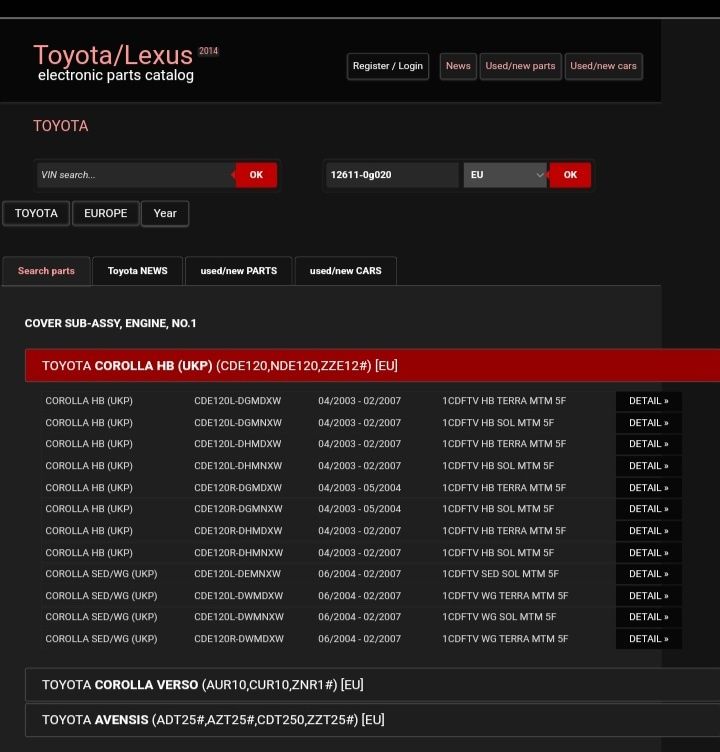Switch to the used/new CARS tab
720x752 pixels.
pos(346,271)
